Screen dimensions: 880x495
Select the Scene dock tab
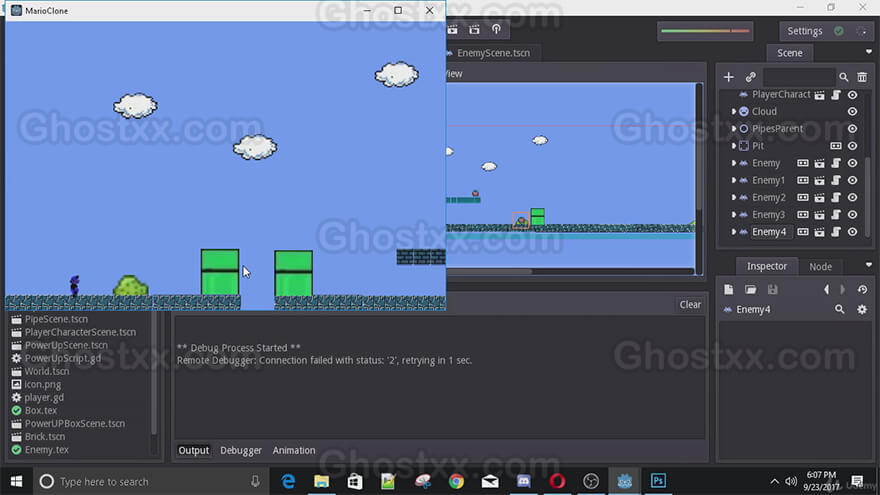790,53
